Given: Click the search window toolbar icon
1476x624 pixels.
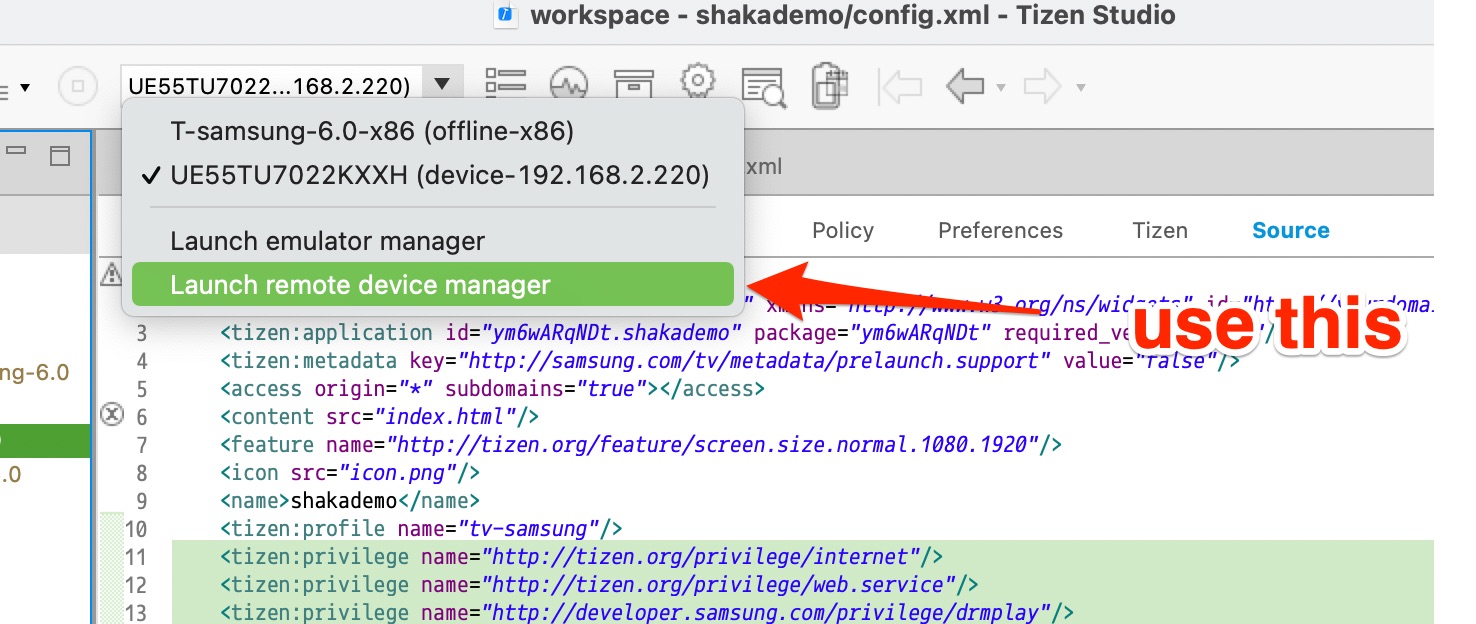Looking at the screenshot, I should 764,87.
